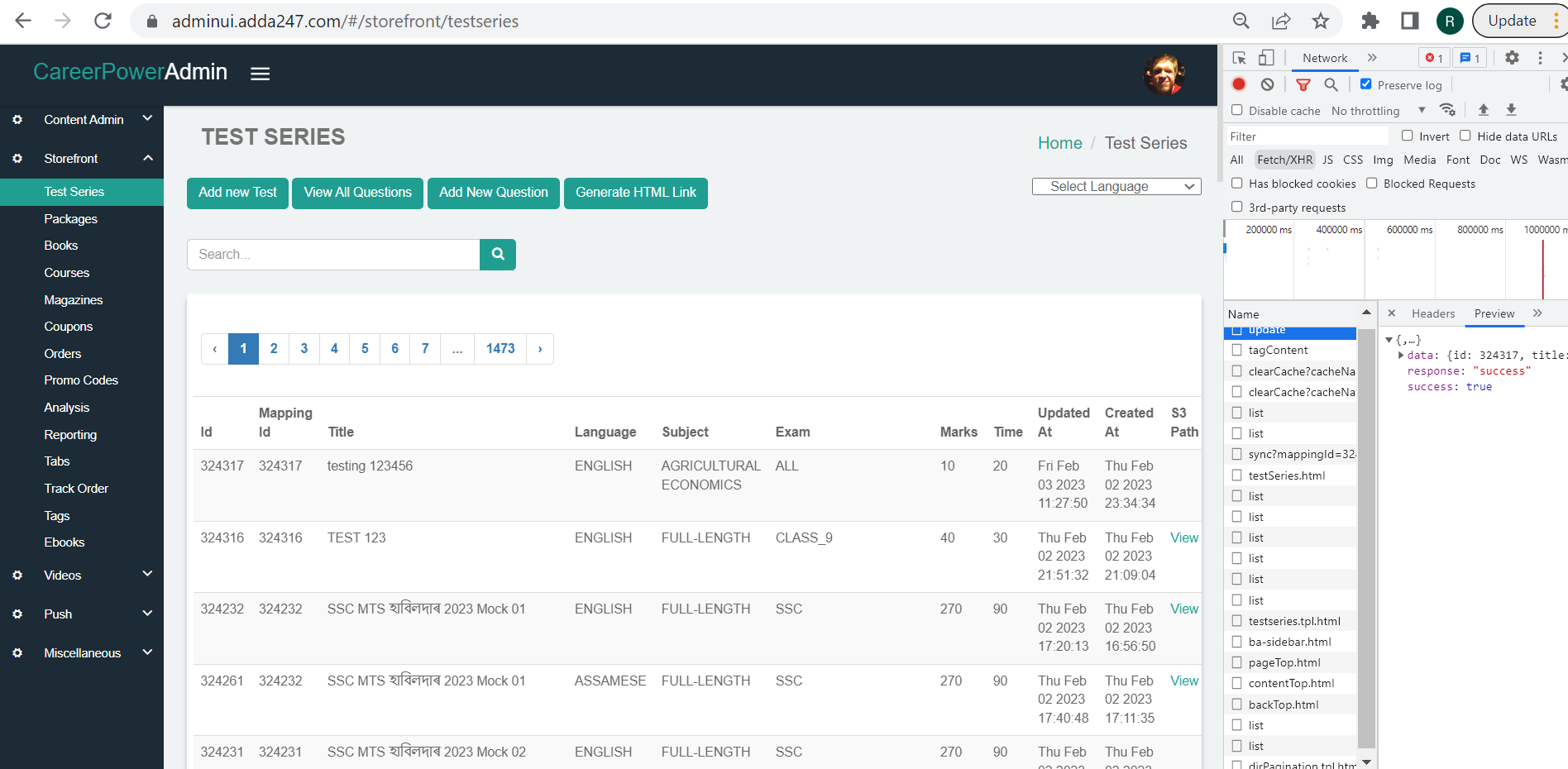Viewport: 1568px width, 769px height.
Task: Switch to the Headers tab in DevTools
Action: (x=1432, y=313)
